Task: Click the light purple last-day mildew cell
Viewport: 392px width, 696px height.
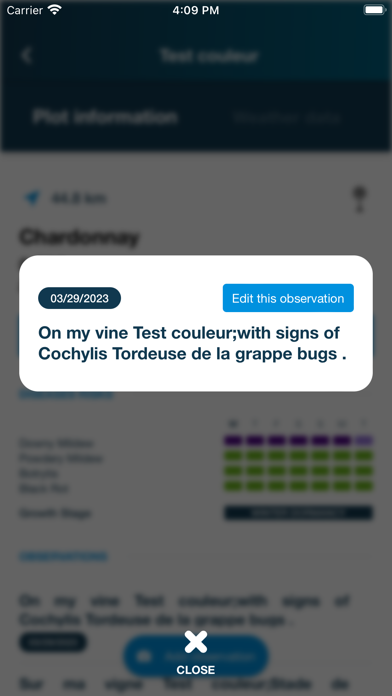Action: tap(364, 440)
